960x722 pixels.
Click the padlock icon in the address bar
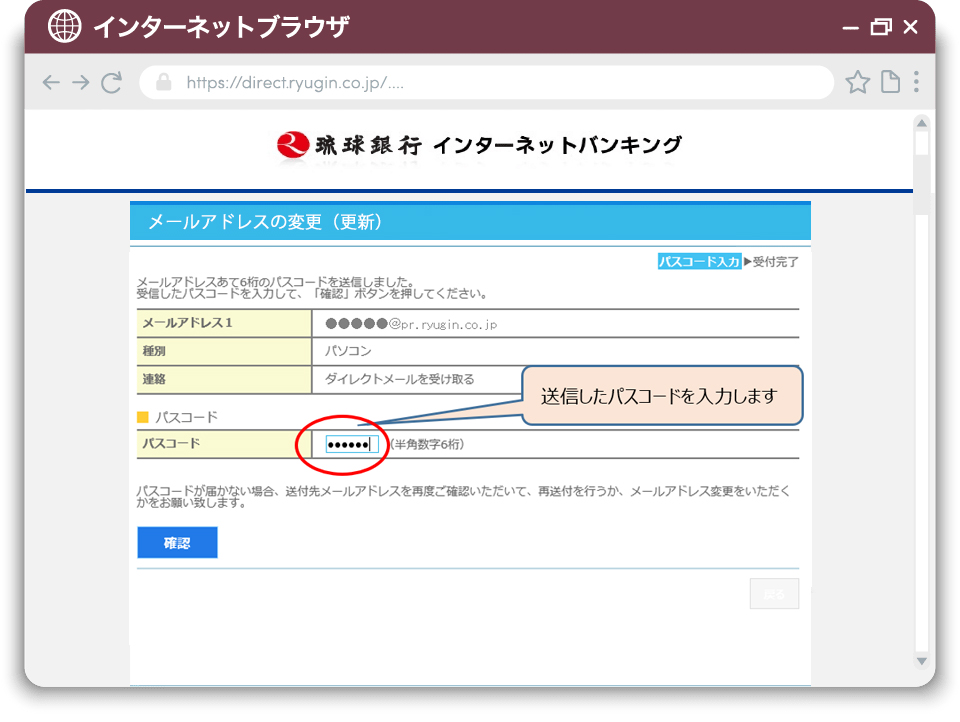tap(164, 83)
